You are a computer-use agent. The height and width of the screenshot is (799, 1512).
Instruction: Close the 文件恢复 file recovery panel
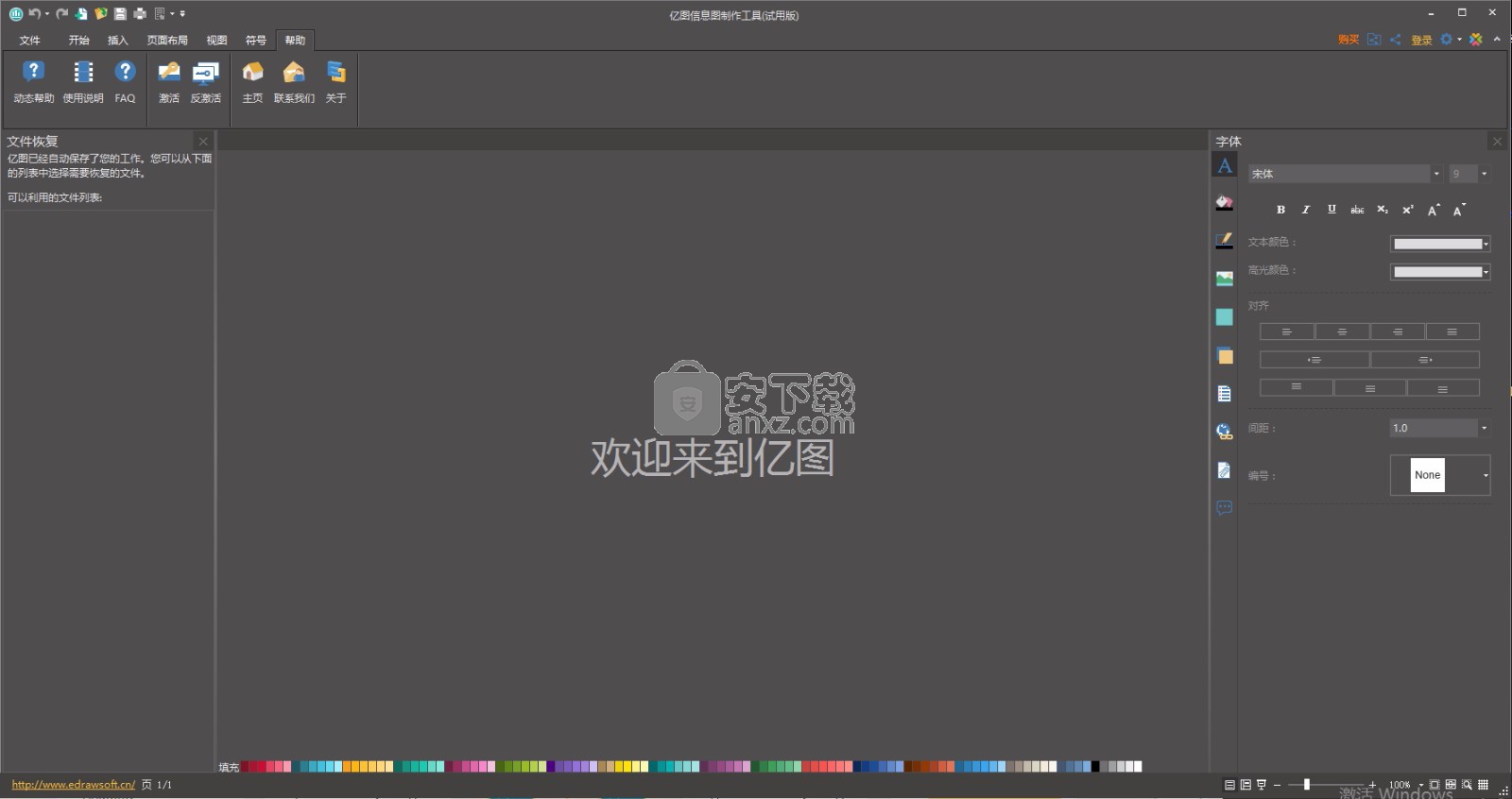pyautogui.click(x=203, y=142)
